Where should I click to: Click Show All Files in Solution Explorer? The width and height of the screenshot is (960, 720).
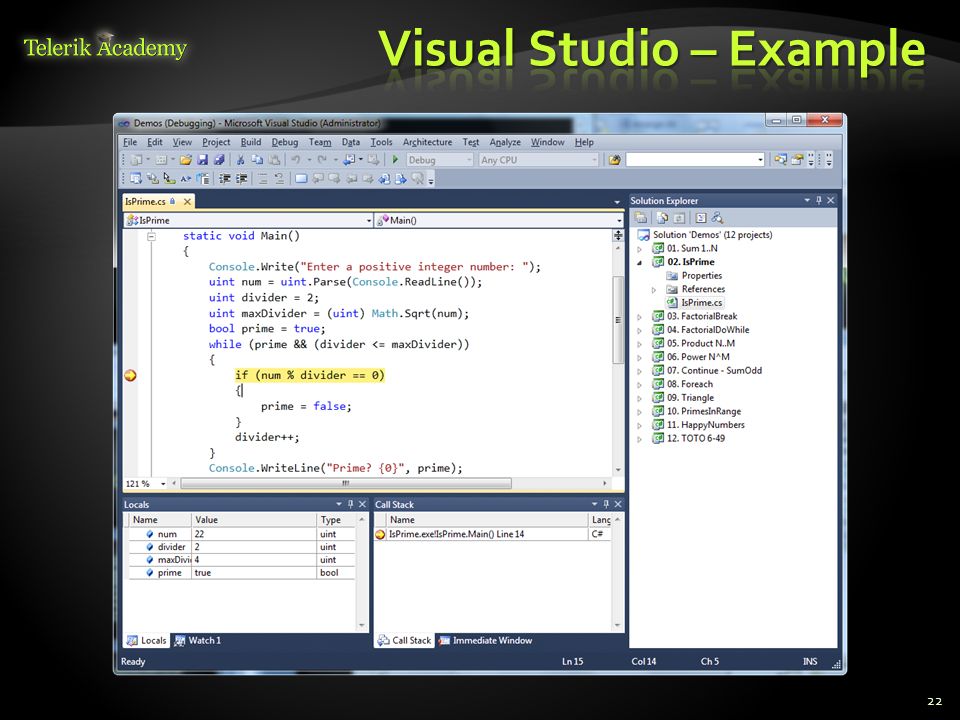coord(662,218)
